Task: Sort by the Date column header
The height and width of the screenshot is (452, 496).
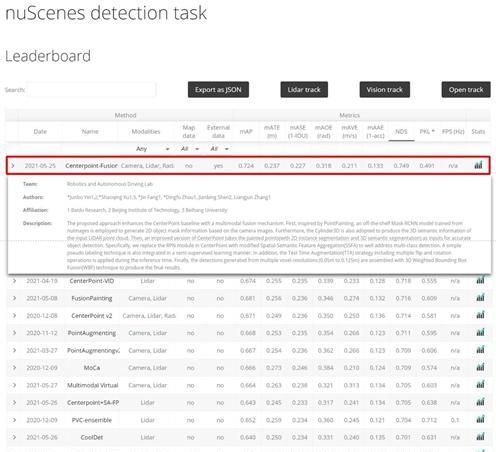Action: [x=40, y=132]
